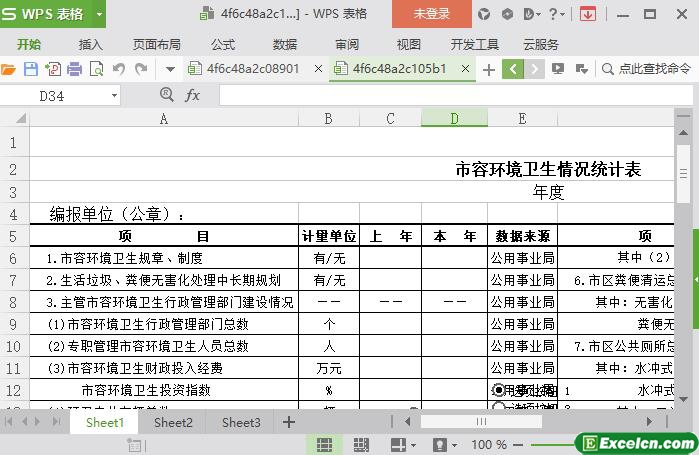The width and height of the screenshot is (699, 455).
Task: Jump to last sheet navigation arrow
Action: coord(56,421)
